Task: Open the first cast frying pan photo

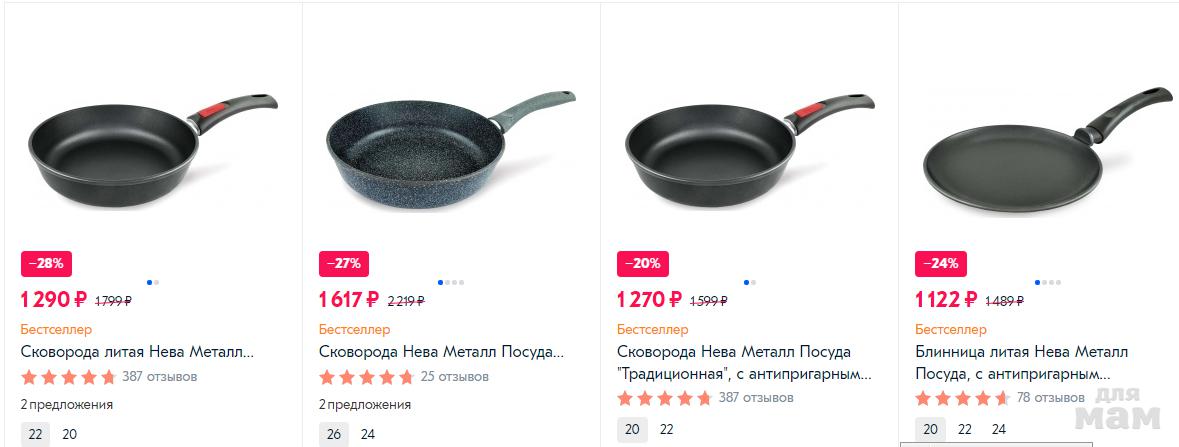Action: (x=152, y=147)
